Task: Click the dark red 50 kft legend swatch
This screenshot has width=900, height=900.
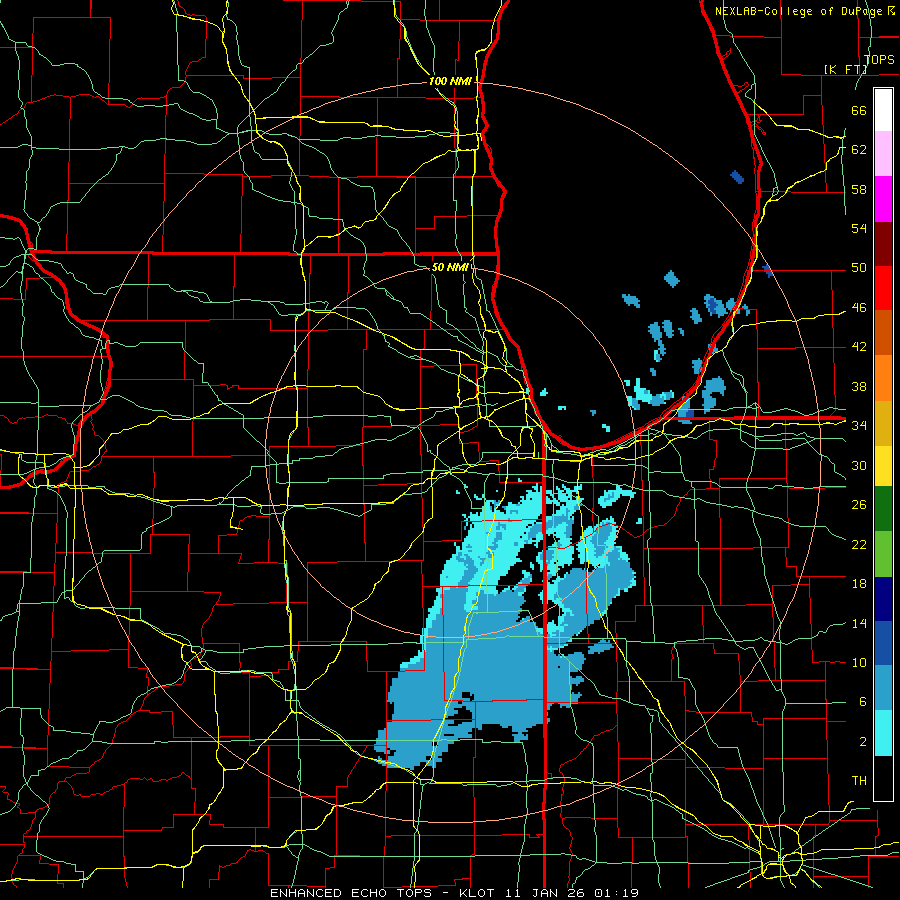Action: 883,243
